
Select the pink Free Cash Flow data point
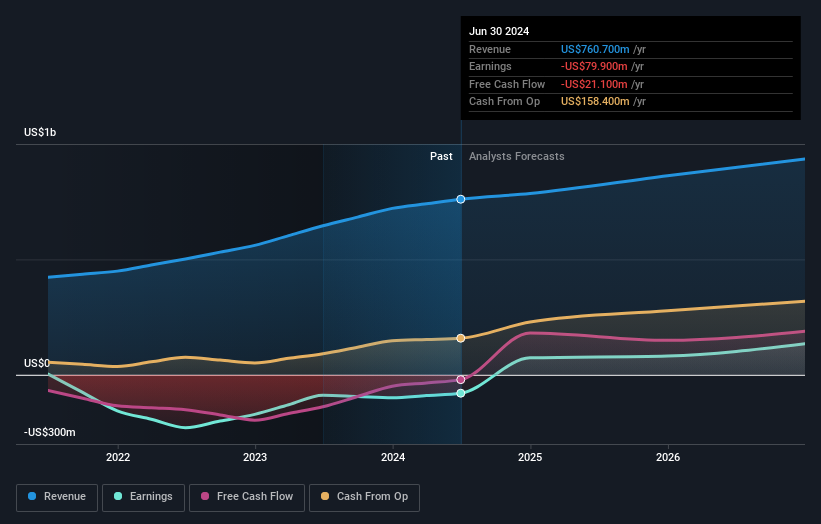coord(461,380)
